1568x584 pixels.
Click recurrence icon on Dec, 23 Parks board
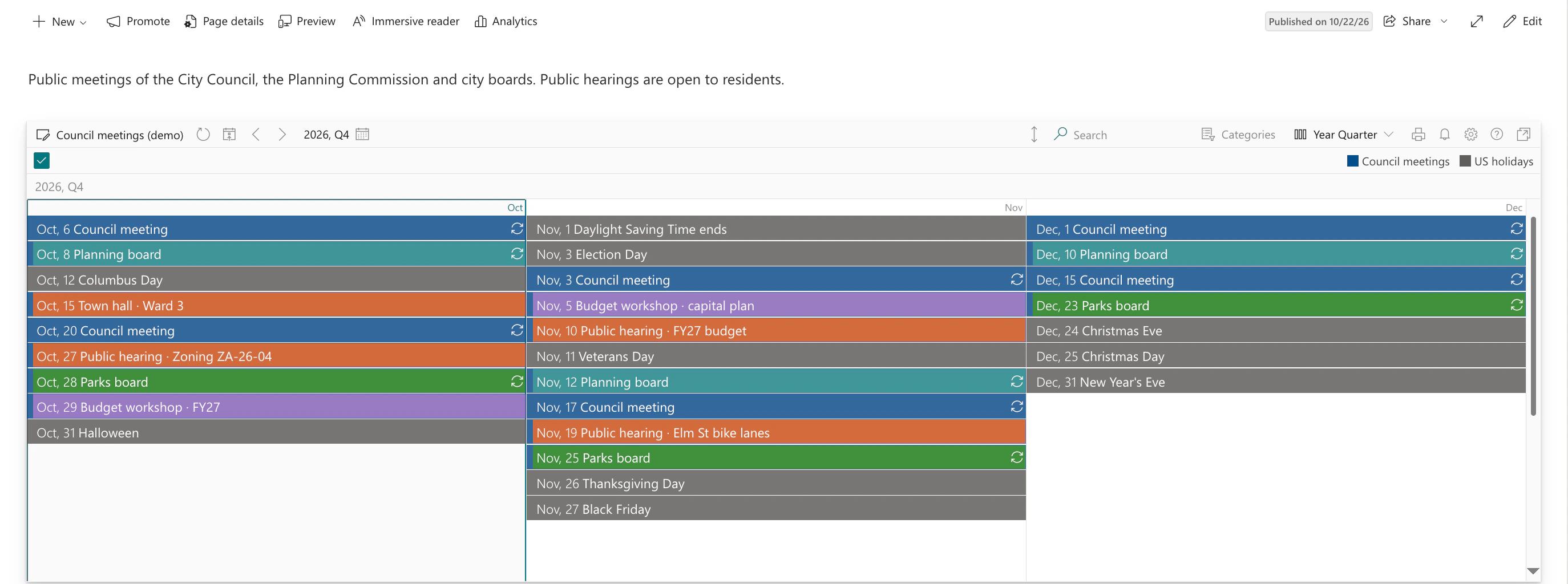pos(1516,305)
